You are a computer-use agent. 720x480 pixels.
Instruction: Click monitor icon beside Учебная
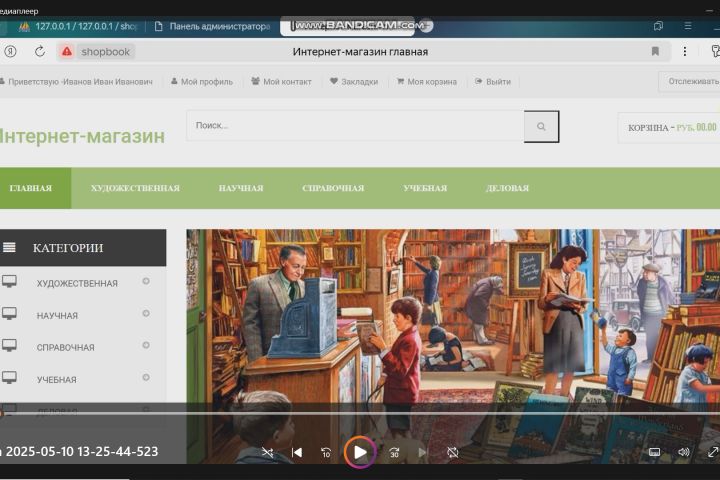pyautogui.click(x=9, y=377)
